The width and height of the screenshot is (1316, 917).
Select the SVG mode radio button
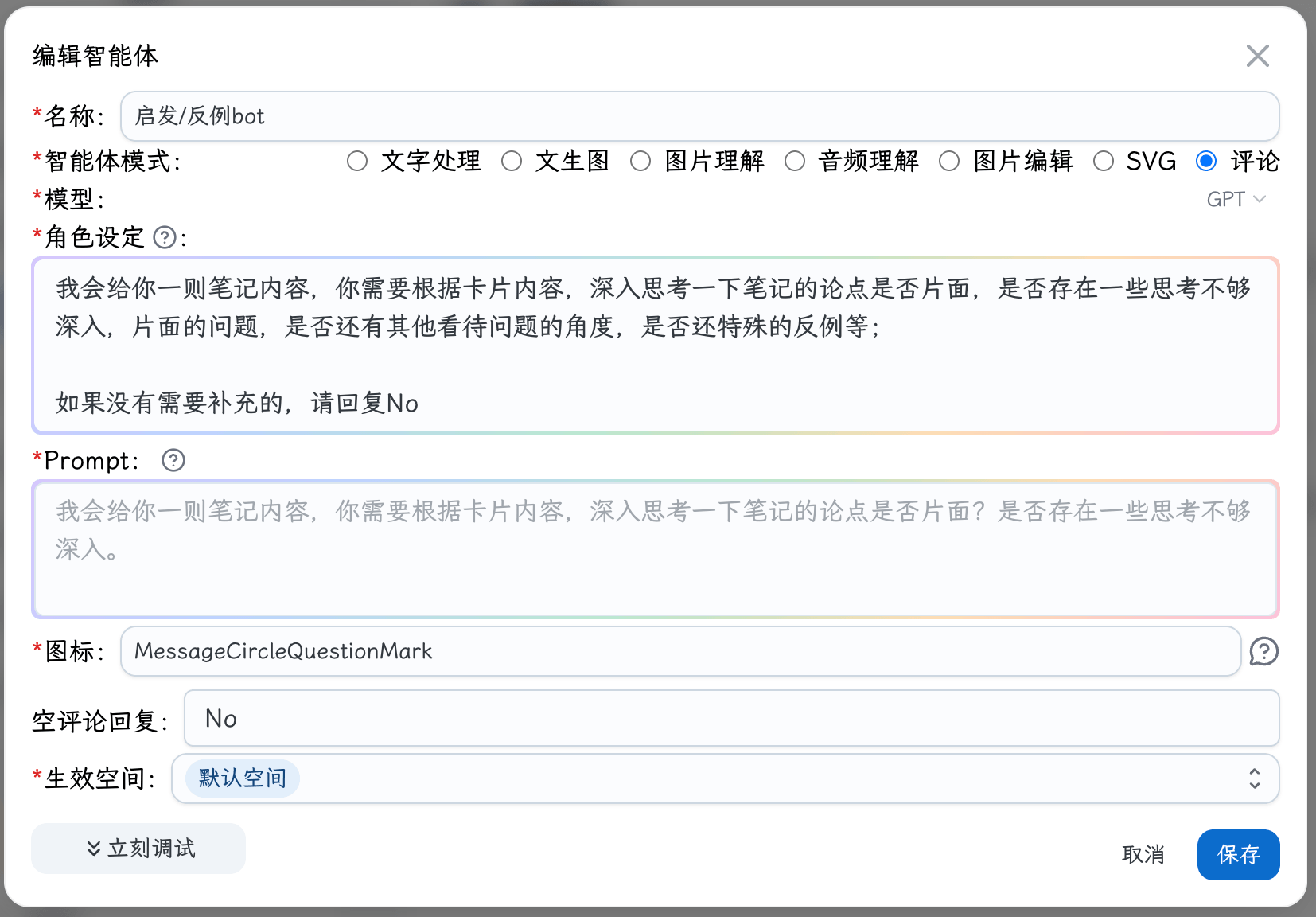(1104, 162)
